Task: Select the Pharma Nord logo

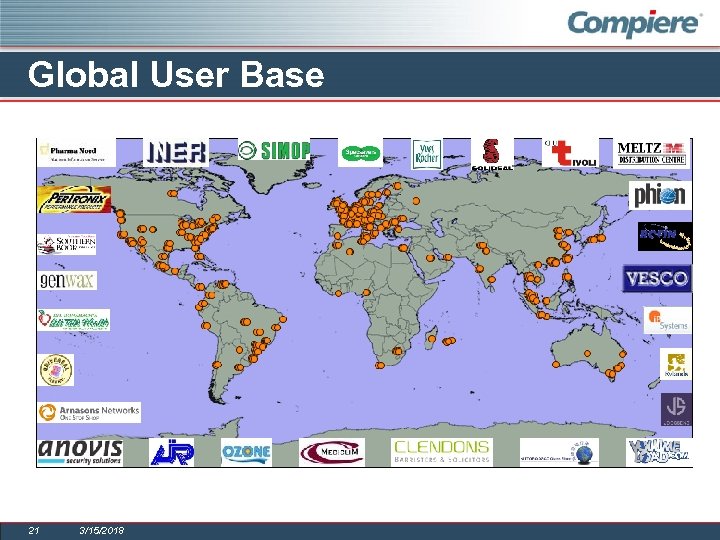Action: pyautogui.click(x=76, y=153)
